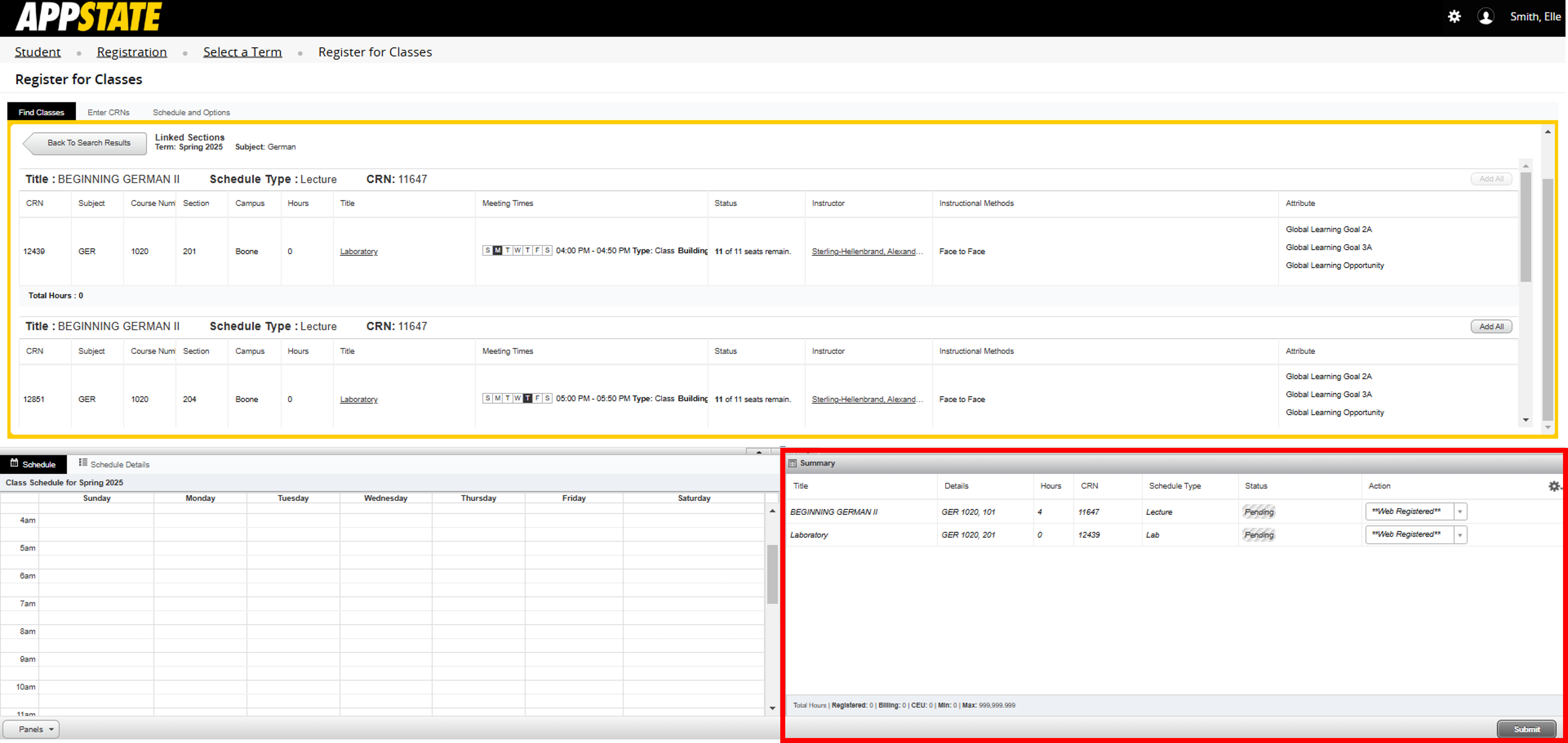Open instructor Sterling-Hellenbrand link for section 204
This screenshot has width=1568, height=743.
[x=867, y=399]
